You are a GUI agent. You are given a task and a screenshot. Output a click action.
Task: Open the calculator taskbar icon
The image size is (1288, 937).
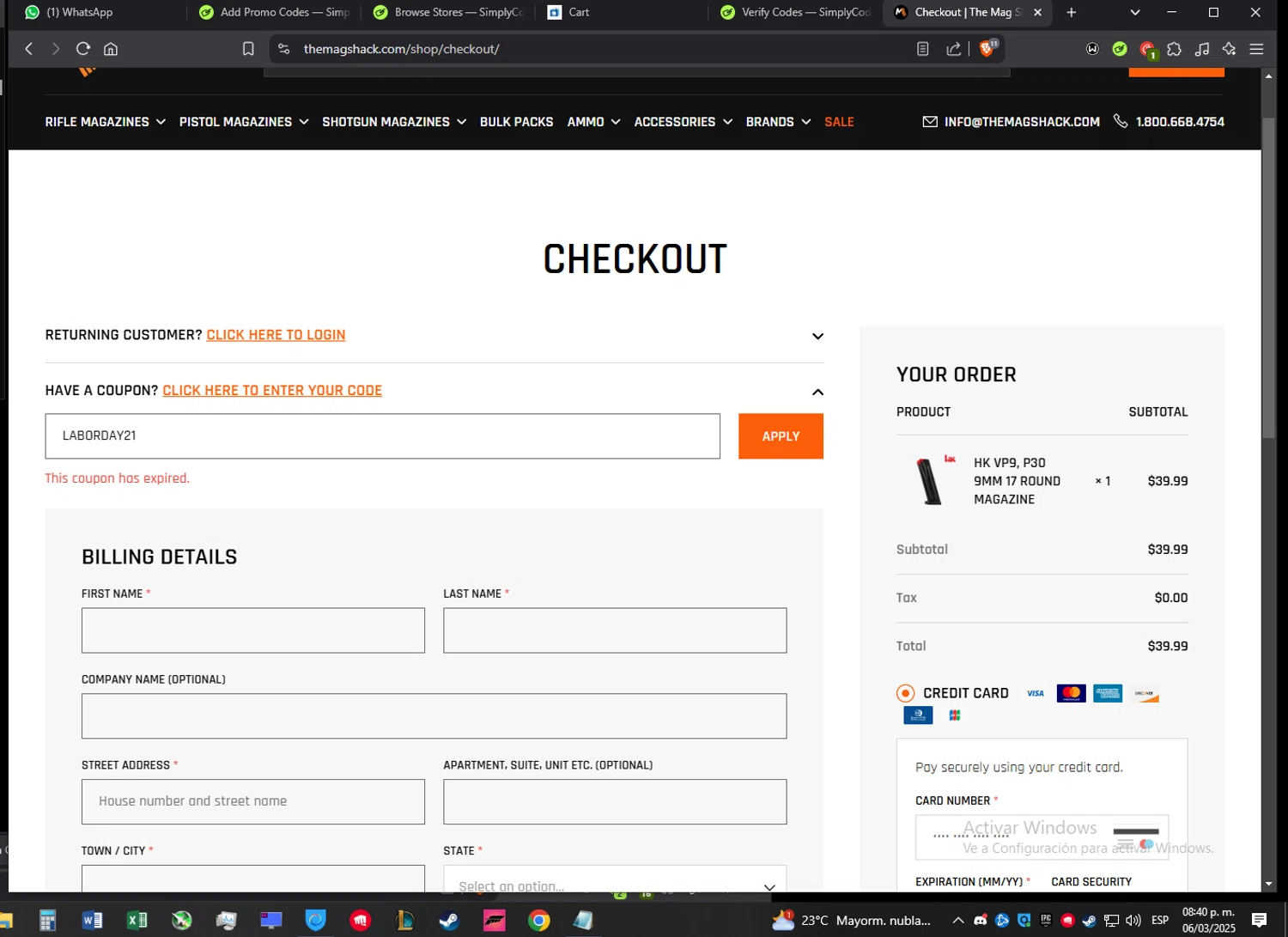click(x=47, y=921)
